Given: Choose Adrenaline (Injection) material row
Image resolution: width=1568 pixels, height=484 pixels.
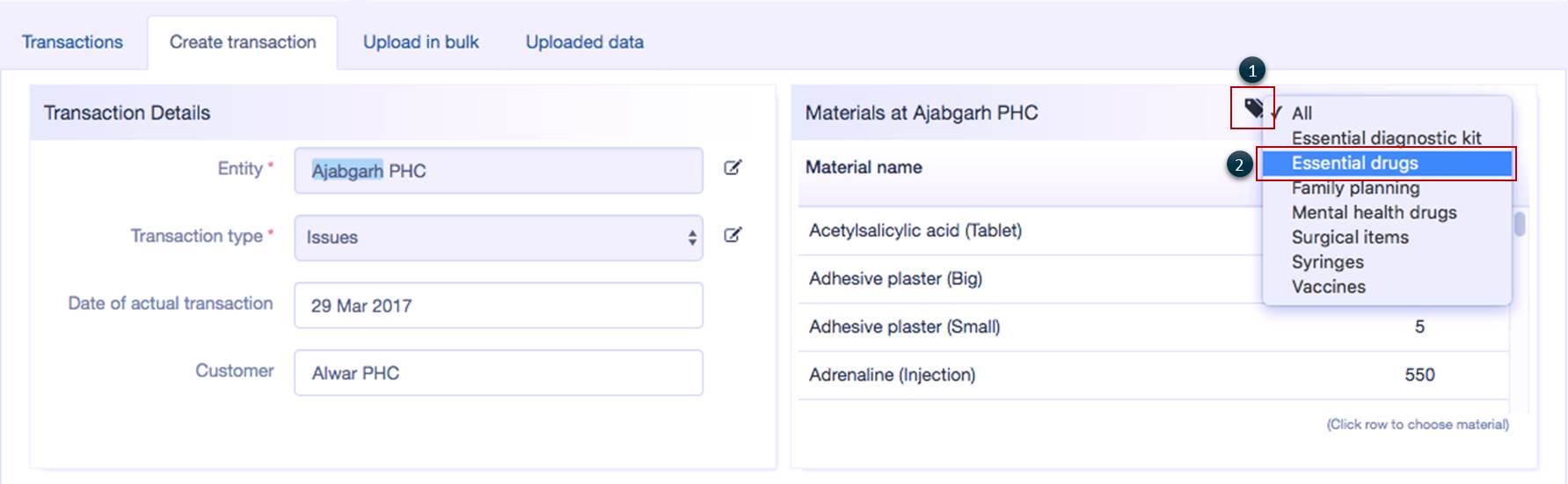Looking at the screenshot, I should point(892,375).
